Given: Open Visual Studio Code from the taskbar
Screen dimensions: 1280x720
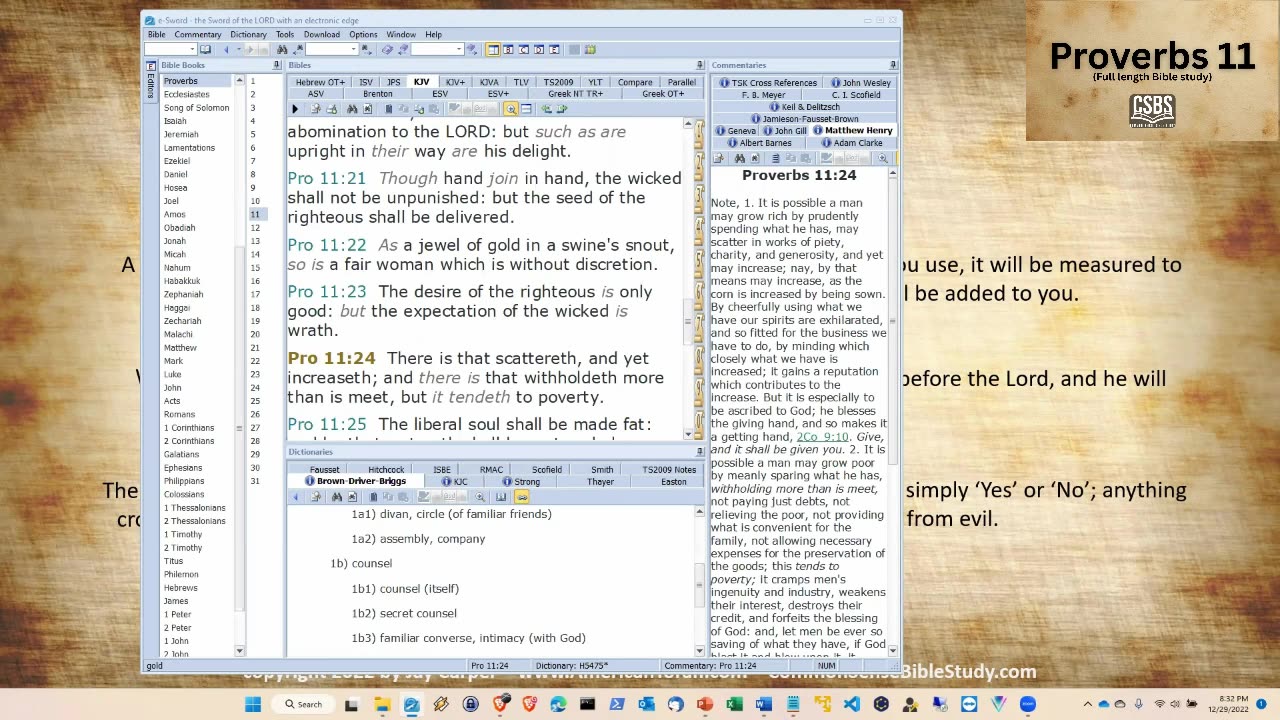Looking at the screenshot, I should 852,704.
